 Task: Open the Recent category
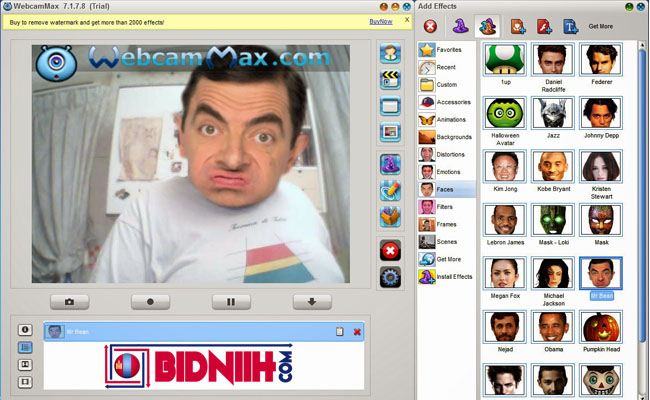[x=446, y=67]
